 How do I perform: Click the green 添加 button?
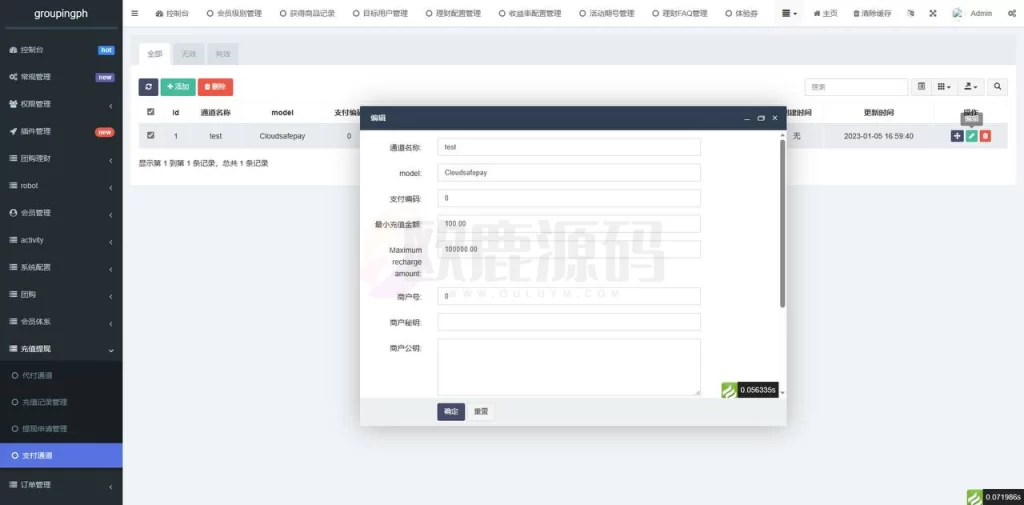(x=178, y=87)
